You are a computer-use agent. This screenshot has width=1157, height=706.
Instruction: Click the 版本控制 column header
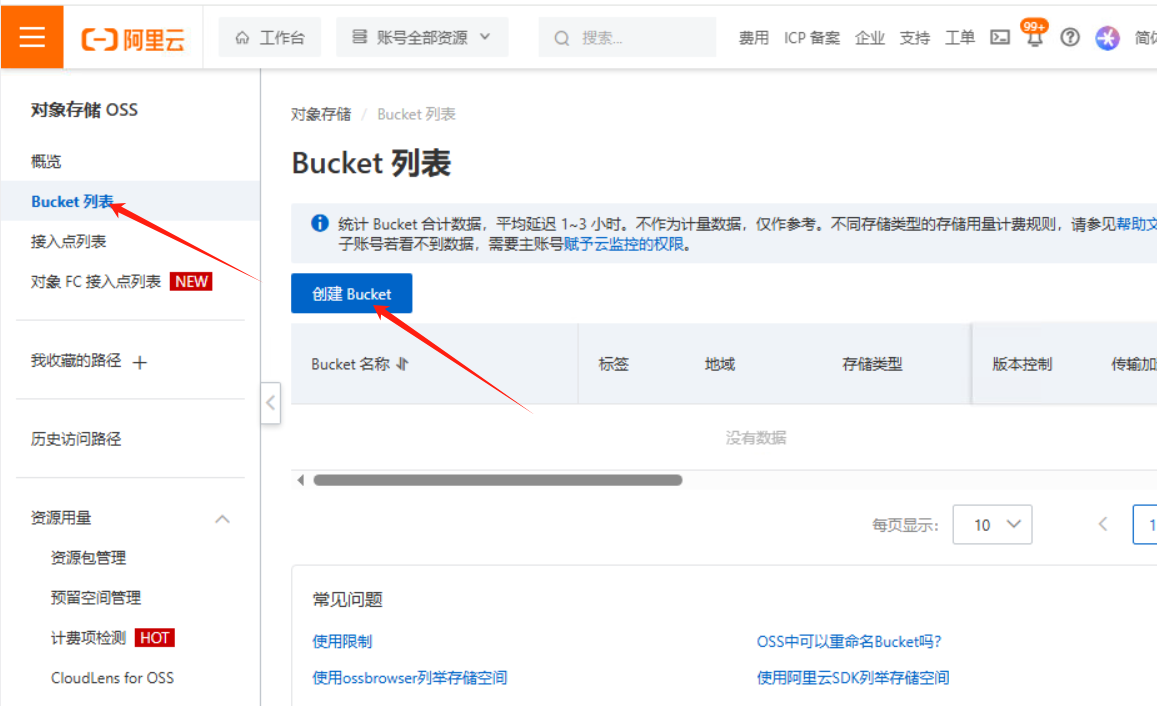1022,364
